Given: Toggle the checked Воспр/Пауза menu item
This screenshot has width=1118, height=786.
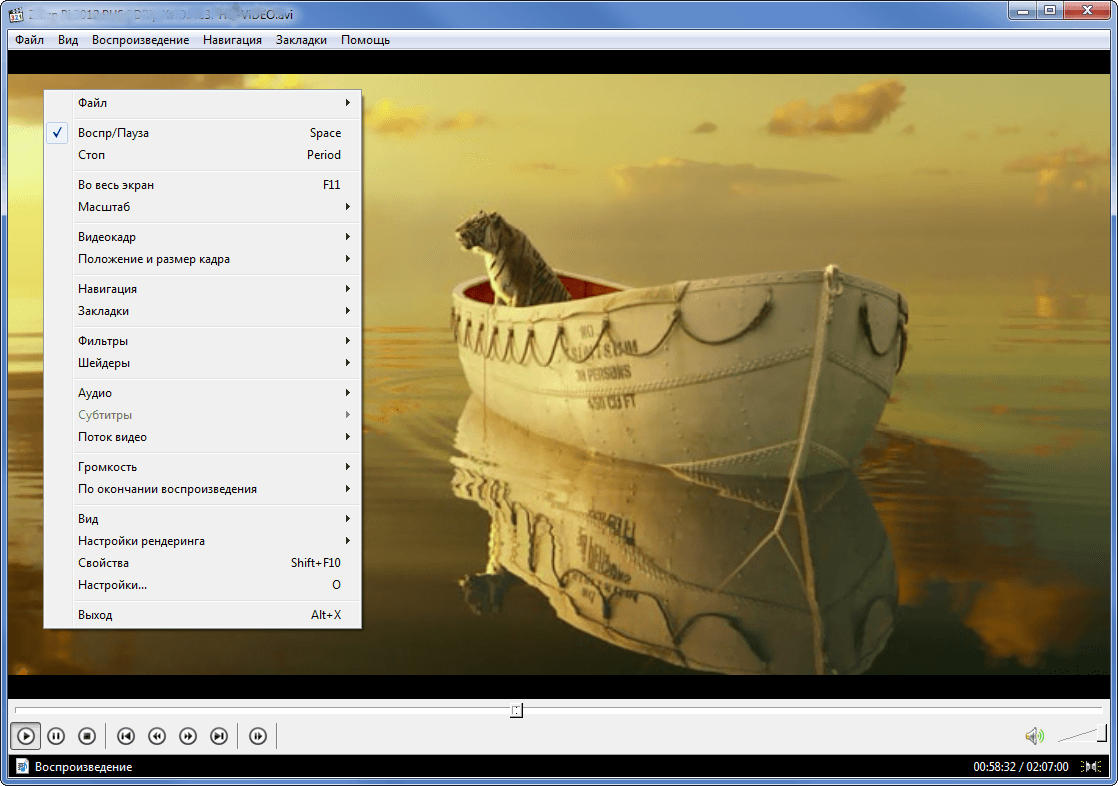Looking at the screenshot, I should [203, 133].
